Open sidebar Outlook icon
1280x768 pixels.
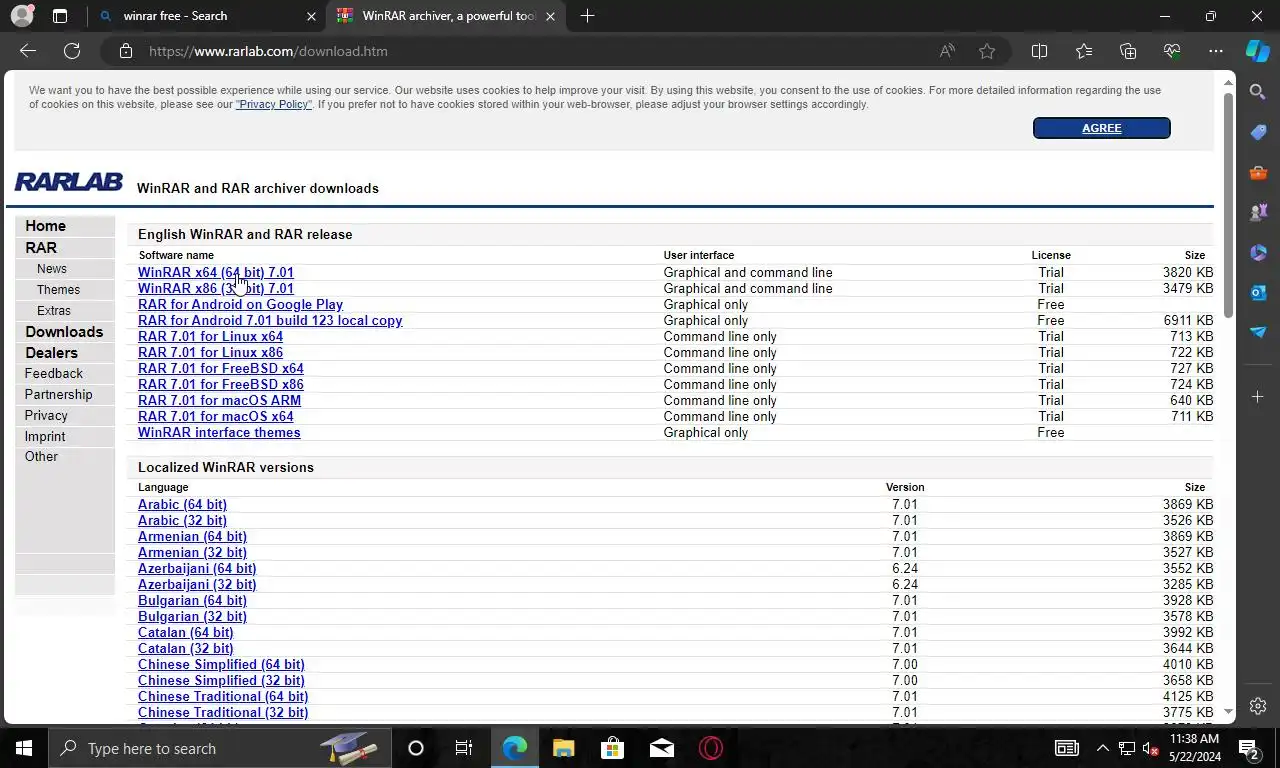pos(1258,292)
